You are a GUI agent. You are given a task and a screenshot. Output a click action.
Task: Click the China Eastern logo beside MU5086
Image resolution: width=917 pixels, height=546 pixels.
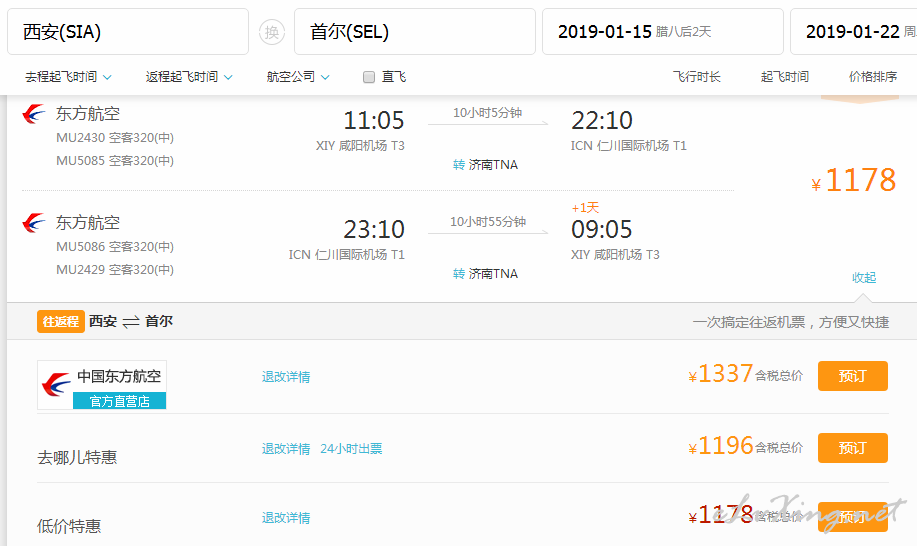click(x=34, y=223)
